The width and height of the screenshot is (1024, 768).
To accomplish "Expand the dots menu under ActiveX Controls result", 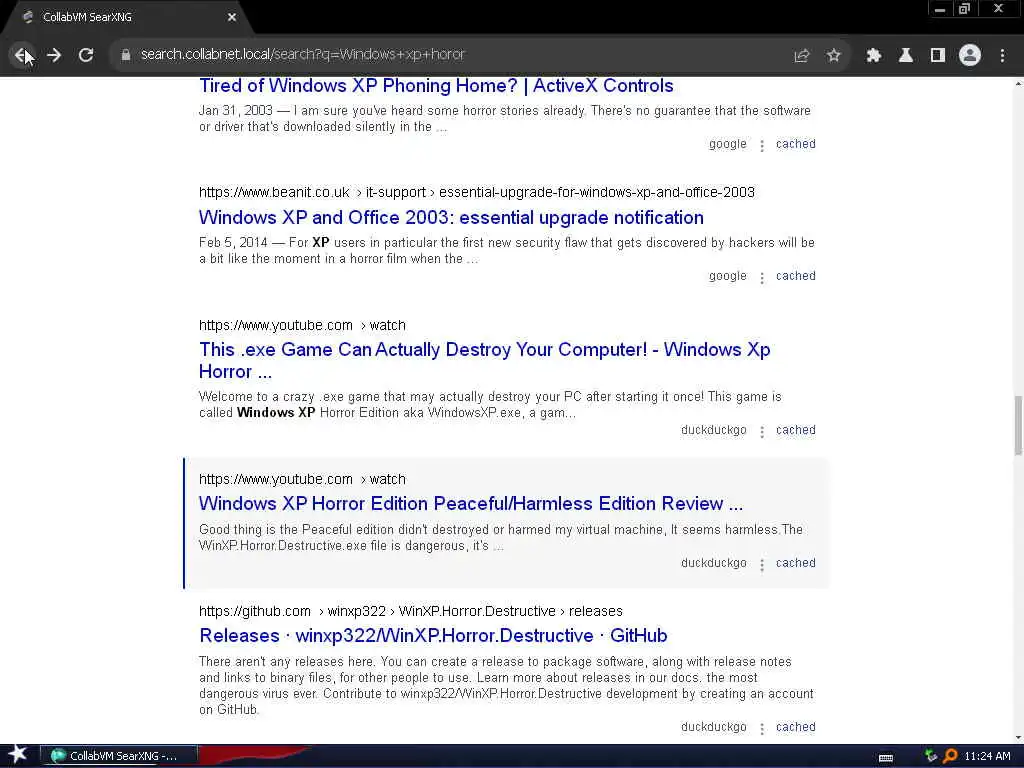I will (761, 146).
